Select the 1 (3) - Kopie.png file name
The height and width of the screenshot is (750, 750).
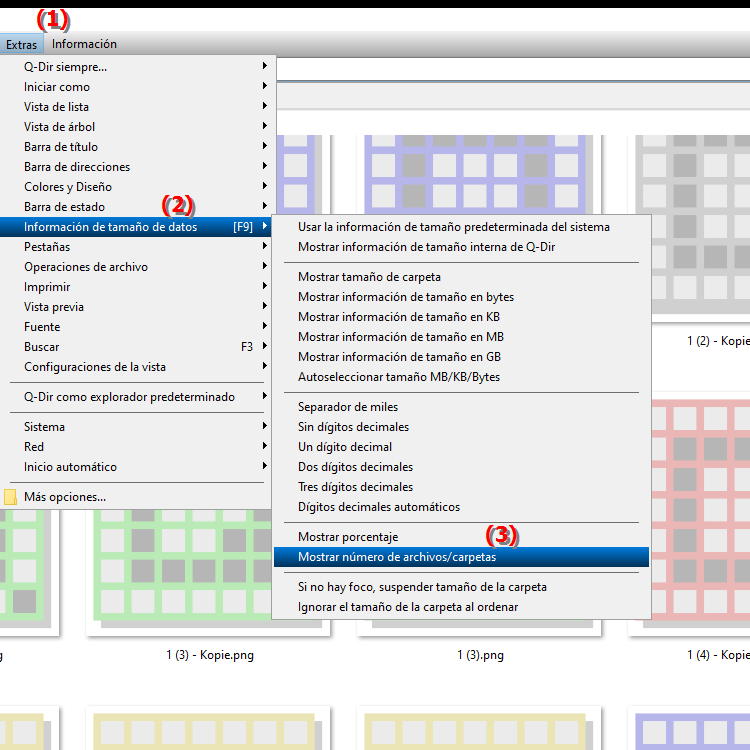[210, 655]
